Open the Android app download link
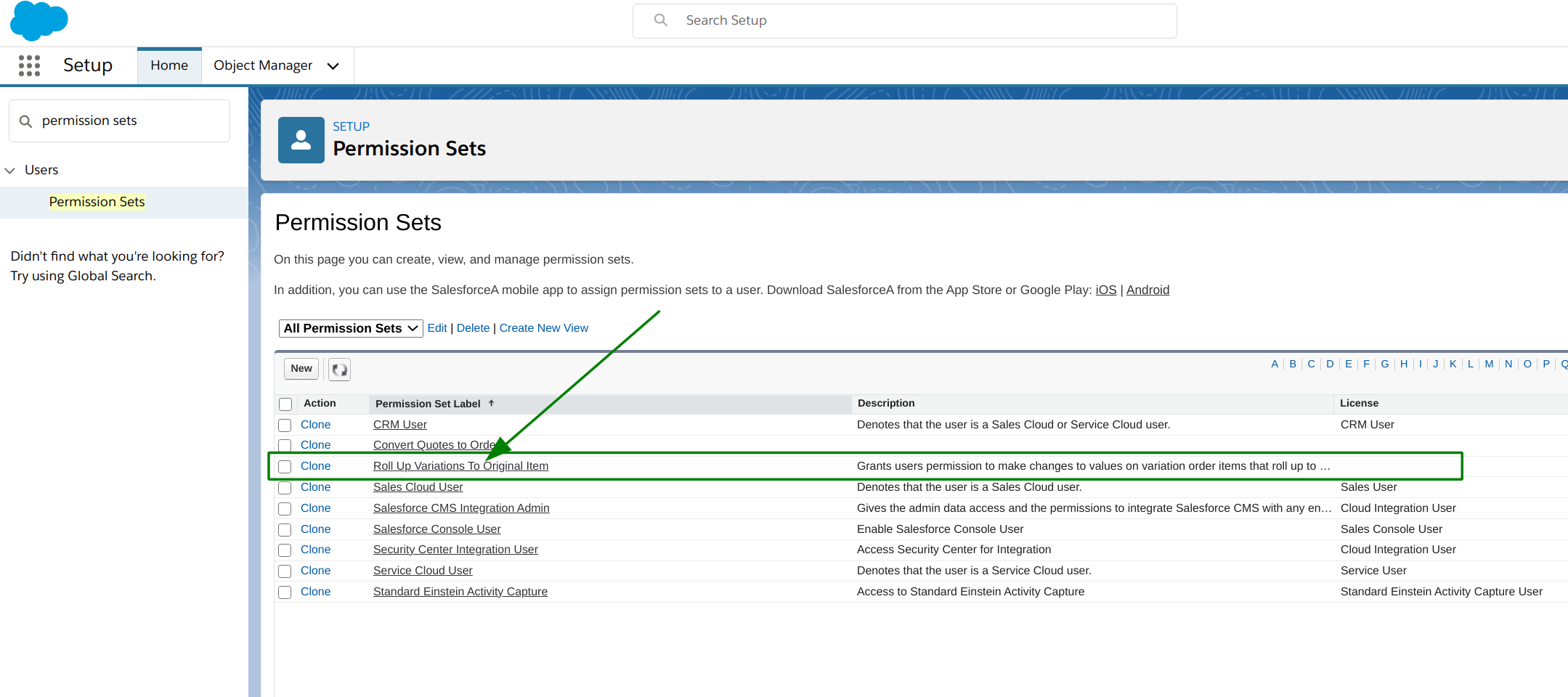This screenshot has width=1568, height=697. [1147, 290]
